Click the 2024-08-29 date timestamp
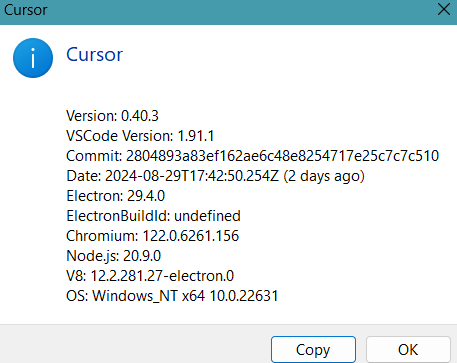The height and width of the screenshot is (363, 457). (x=192, y=176)
